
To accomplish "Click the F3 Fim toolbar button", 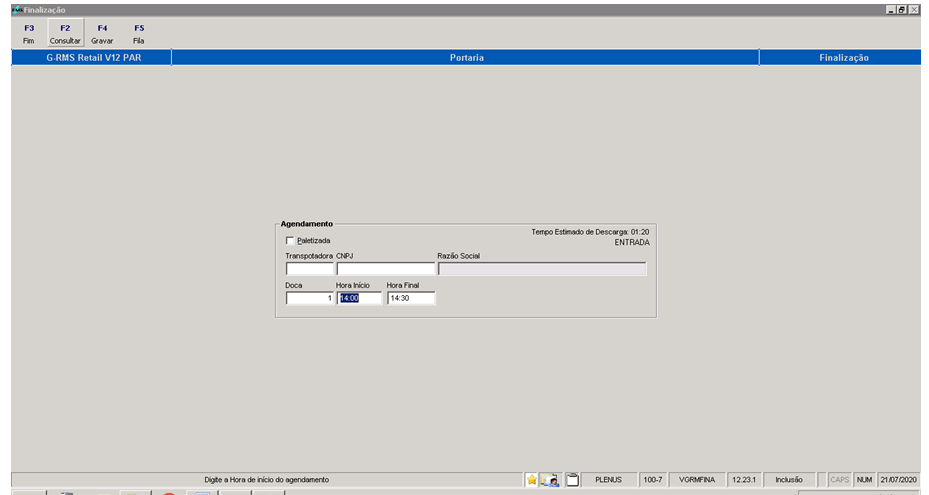I will coord(28,34).
